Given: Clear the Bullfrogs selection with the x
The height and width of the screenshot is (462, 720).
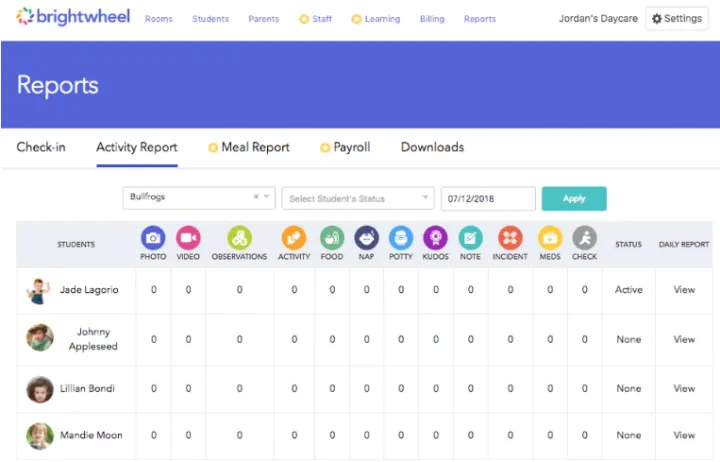Looking at the screenshot, I should pyautogui.click(x=256, y=198).
